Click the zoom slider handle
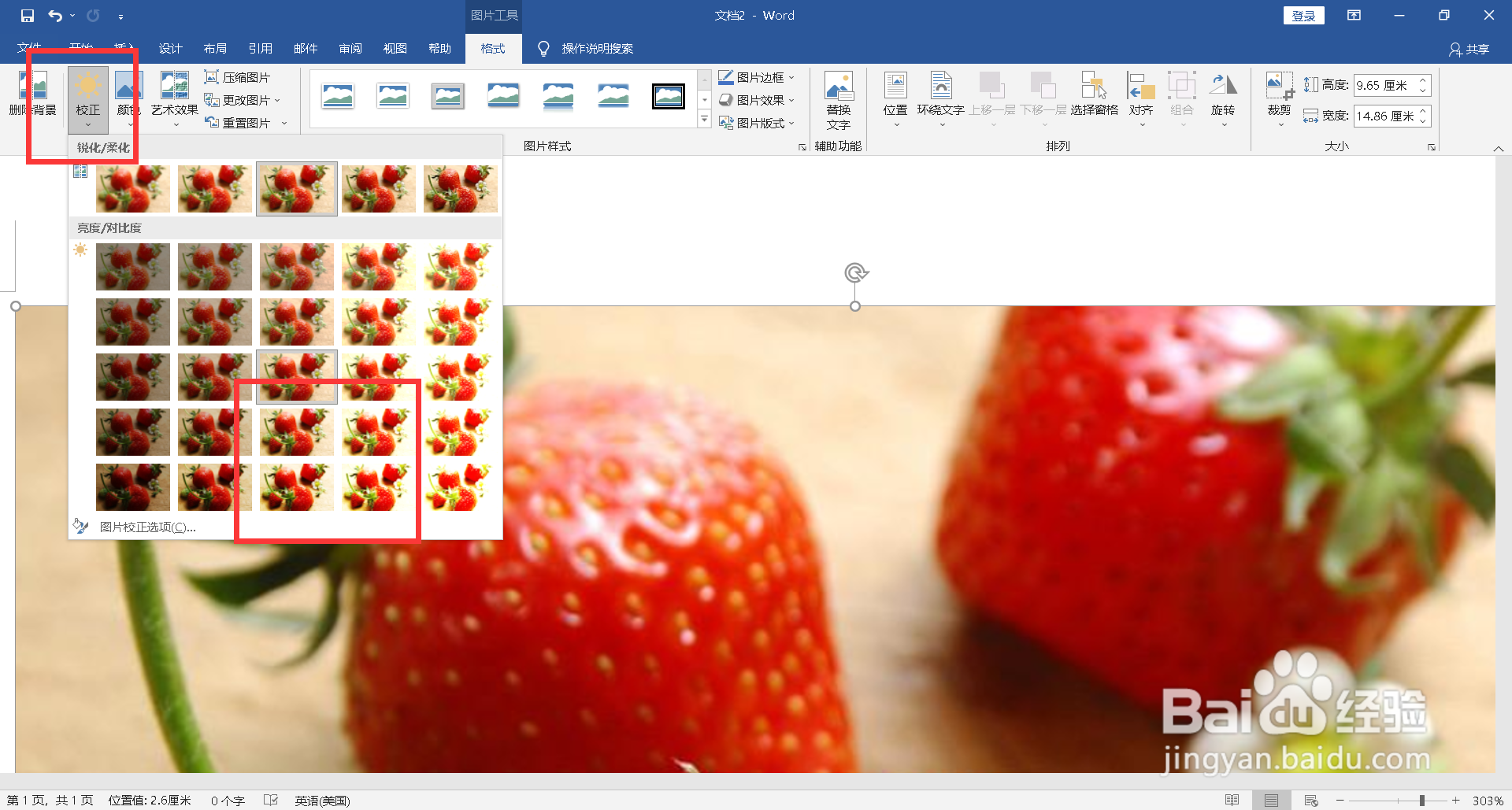This screenshot has width=1512, height=810. [1422, 801]
